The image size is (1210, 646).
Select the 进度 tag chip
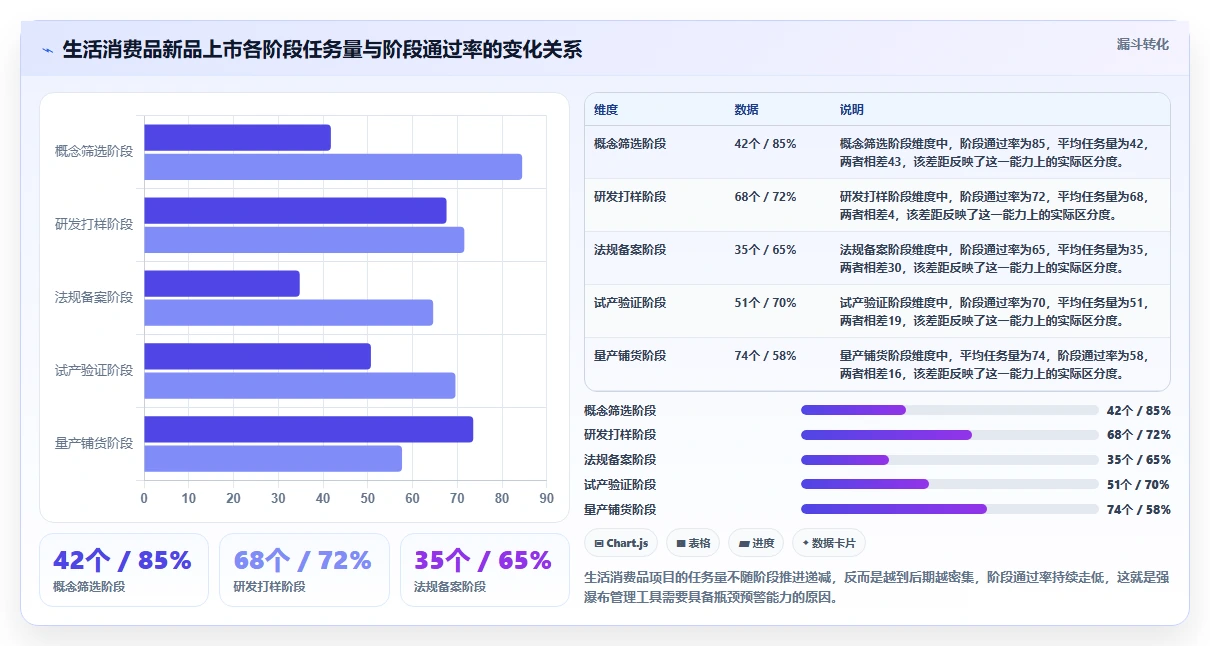click(756, 543)
